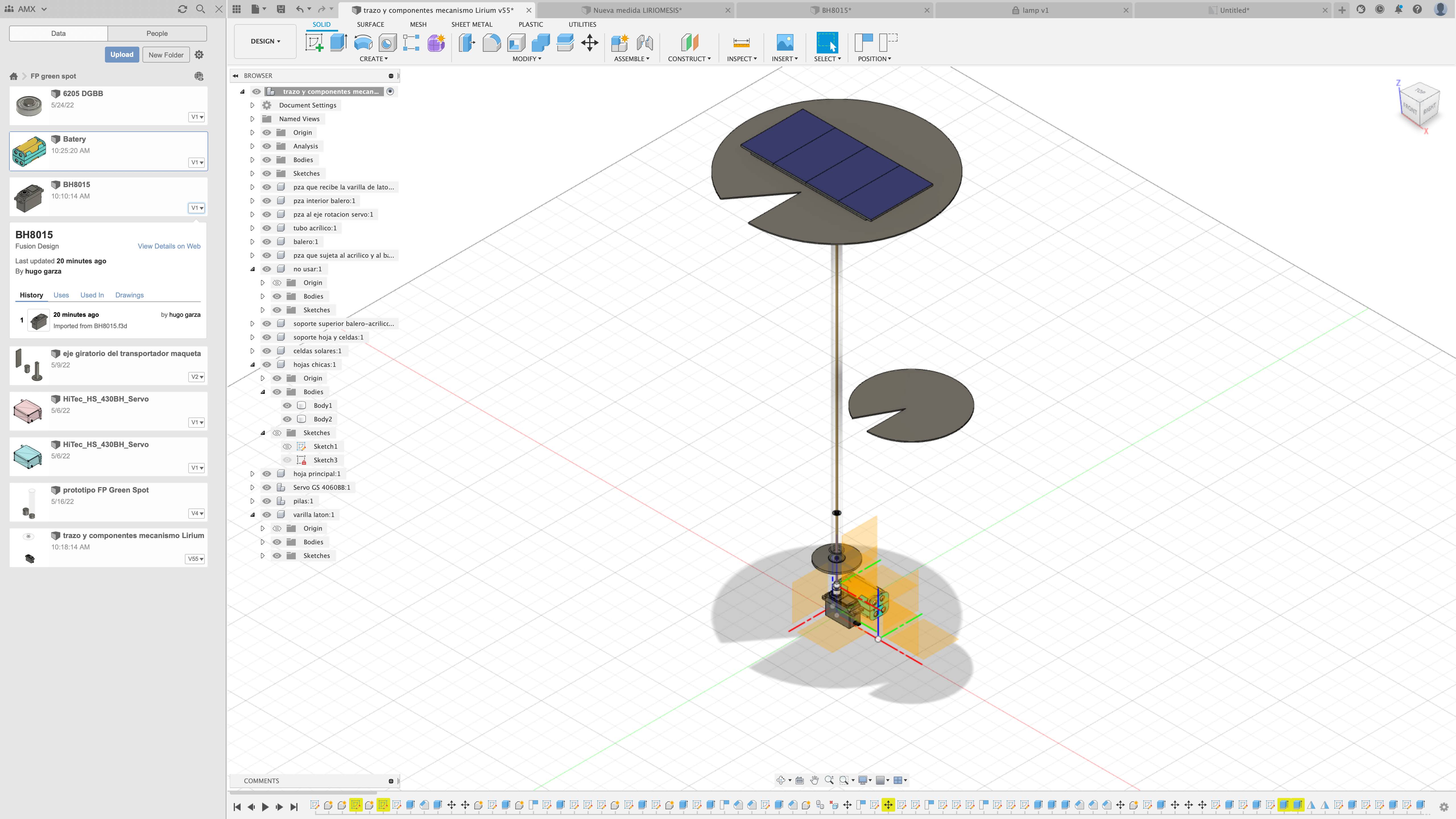This screenshot has height=819, width=1456.
Task: Open the DESIGN workspace dropdown
Action: point(265,41)
